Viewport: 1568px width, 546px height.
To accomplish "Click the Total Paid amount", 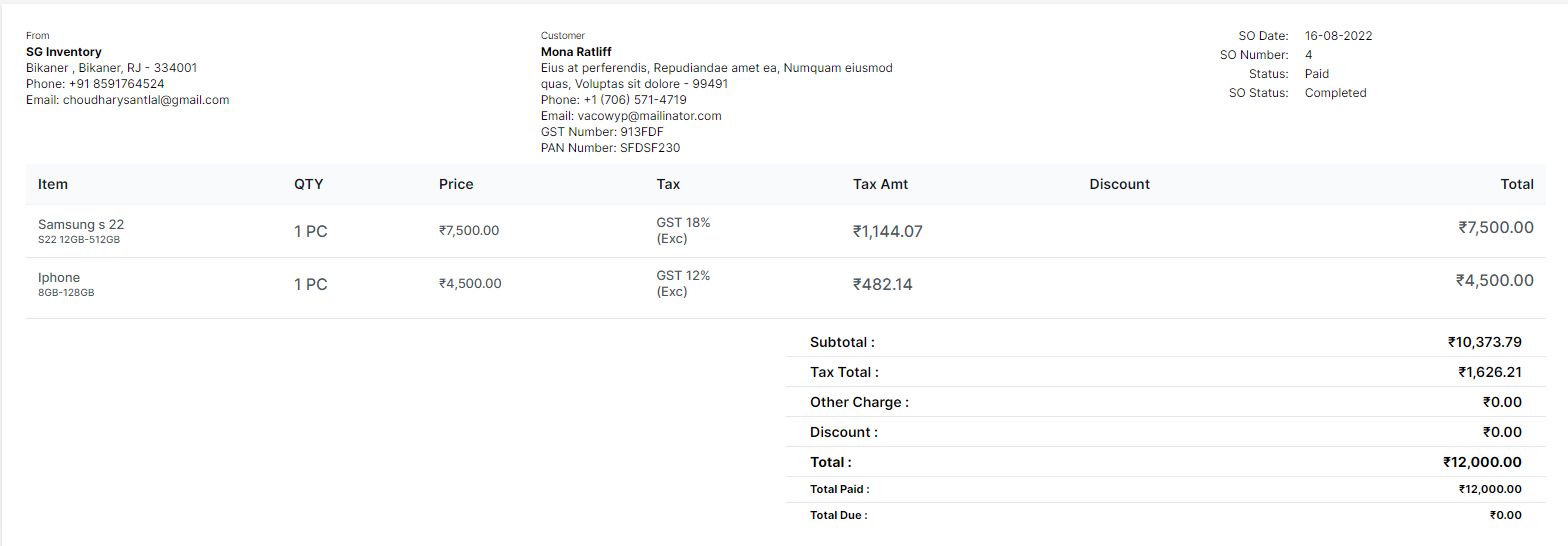I will 1489,489.
